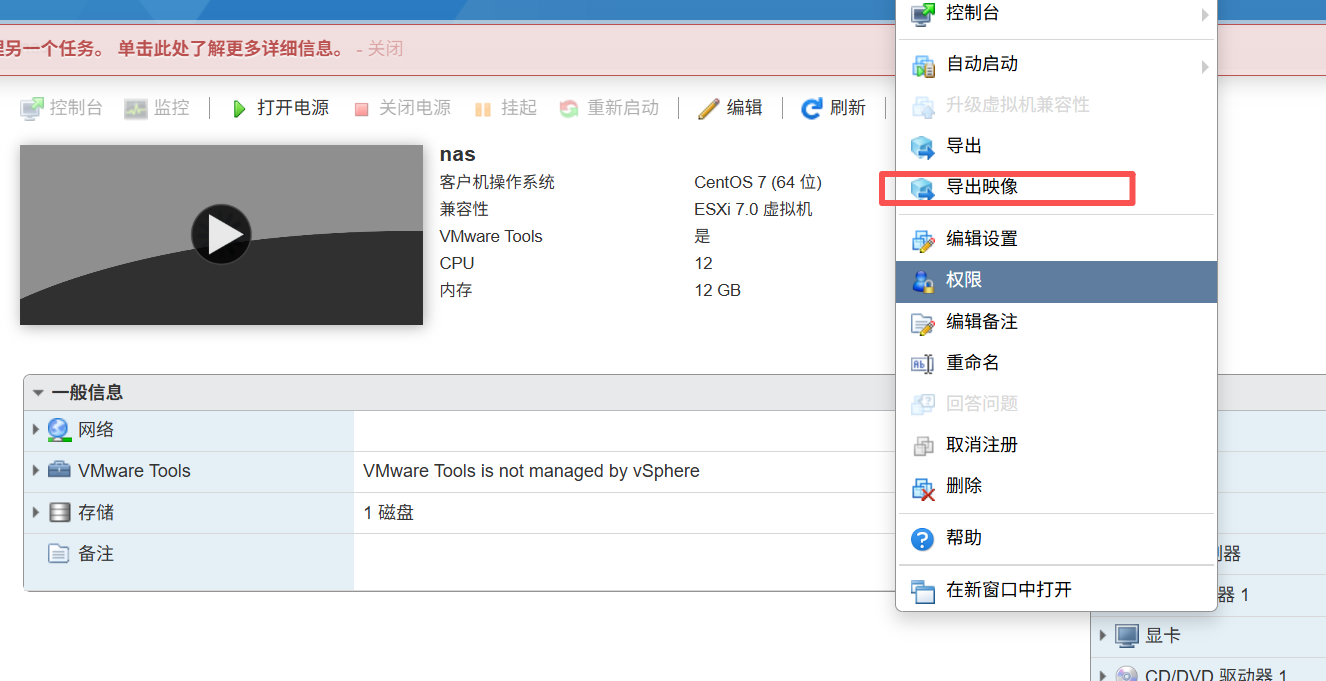
Task: Click the 'ESXi 7.0 虚拟机' value
Action: [x=754, y=209]
